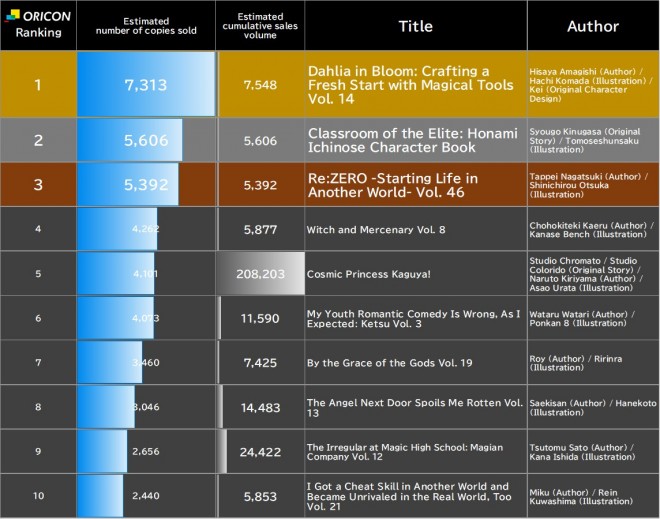Click the Estimated number of copies sold header
The height and width of the screenshot is (519, 660).
coord(146,26)
